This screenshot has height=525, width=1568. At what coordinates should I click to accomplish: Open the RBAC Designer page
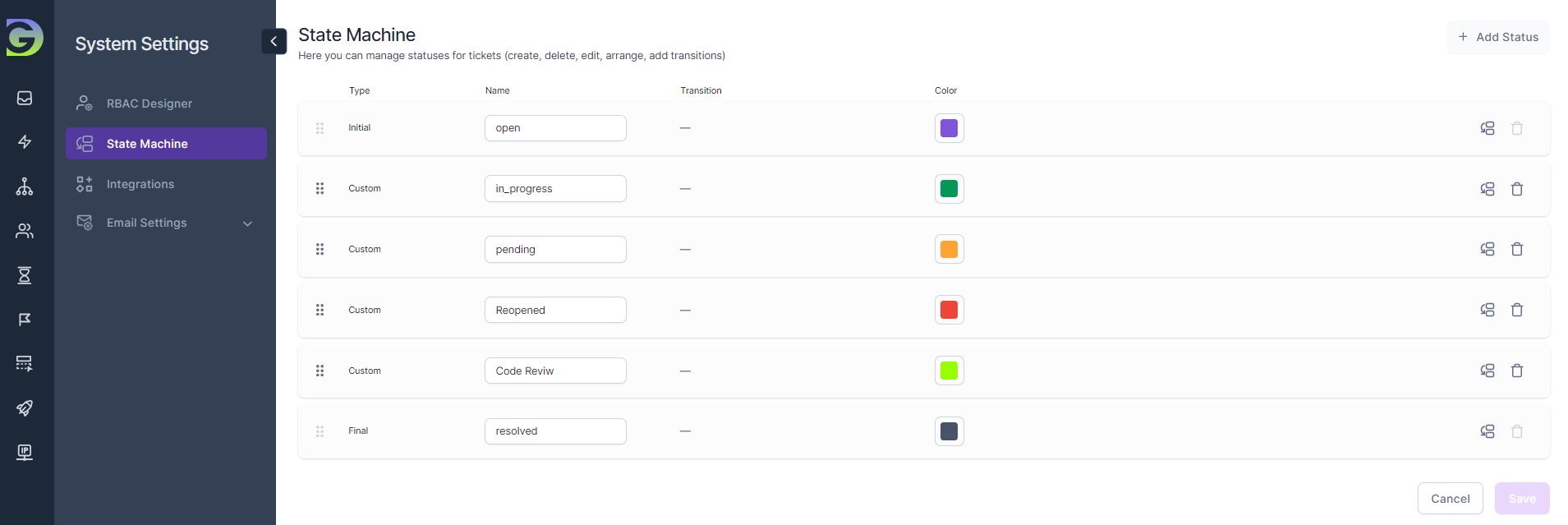(149, 104)
